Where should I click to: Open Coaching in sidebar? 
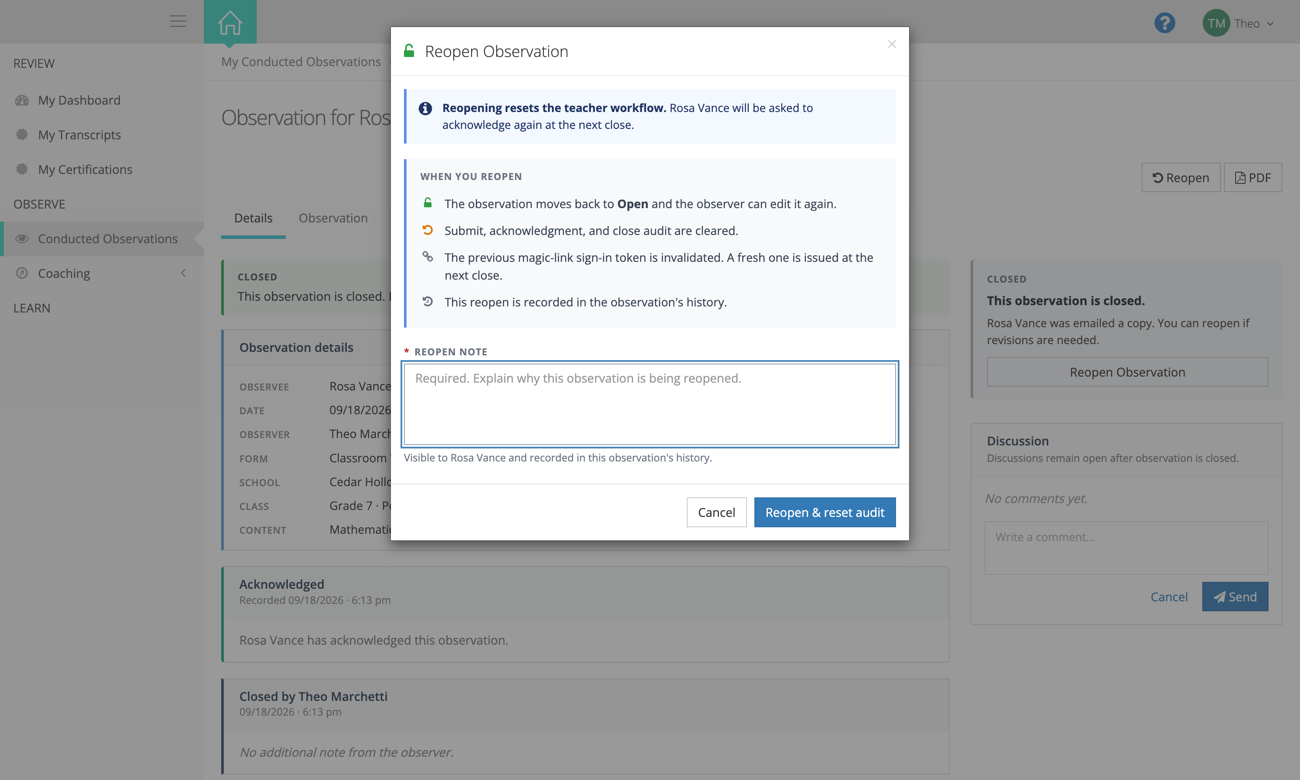(x=64, y=273)
